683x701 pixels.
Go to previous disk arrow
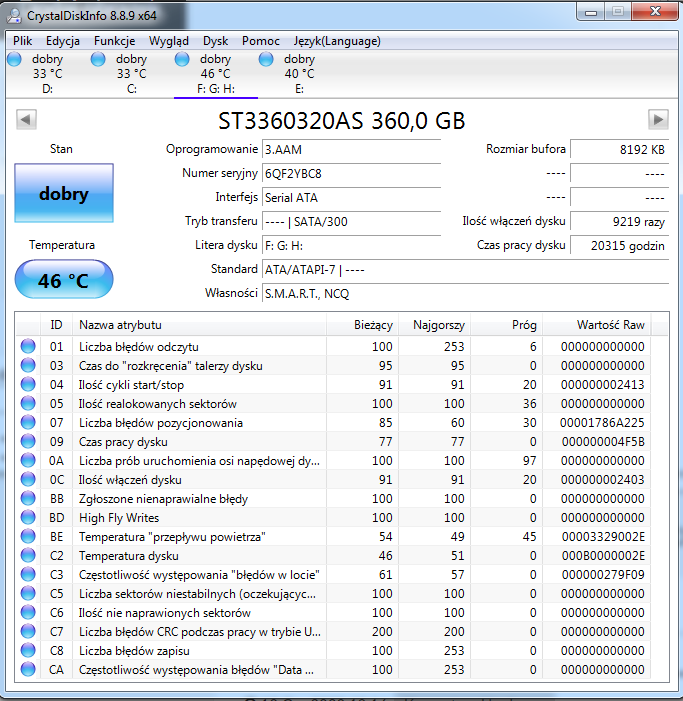coord(26,119)
